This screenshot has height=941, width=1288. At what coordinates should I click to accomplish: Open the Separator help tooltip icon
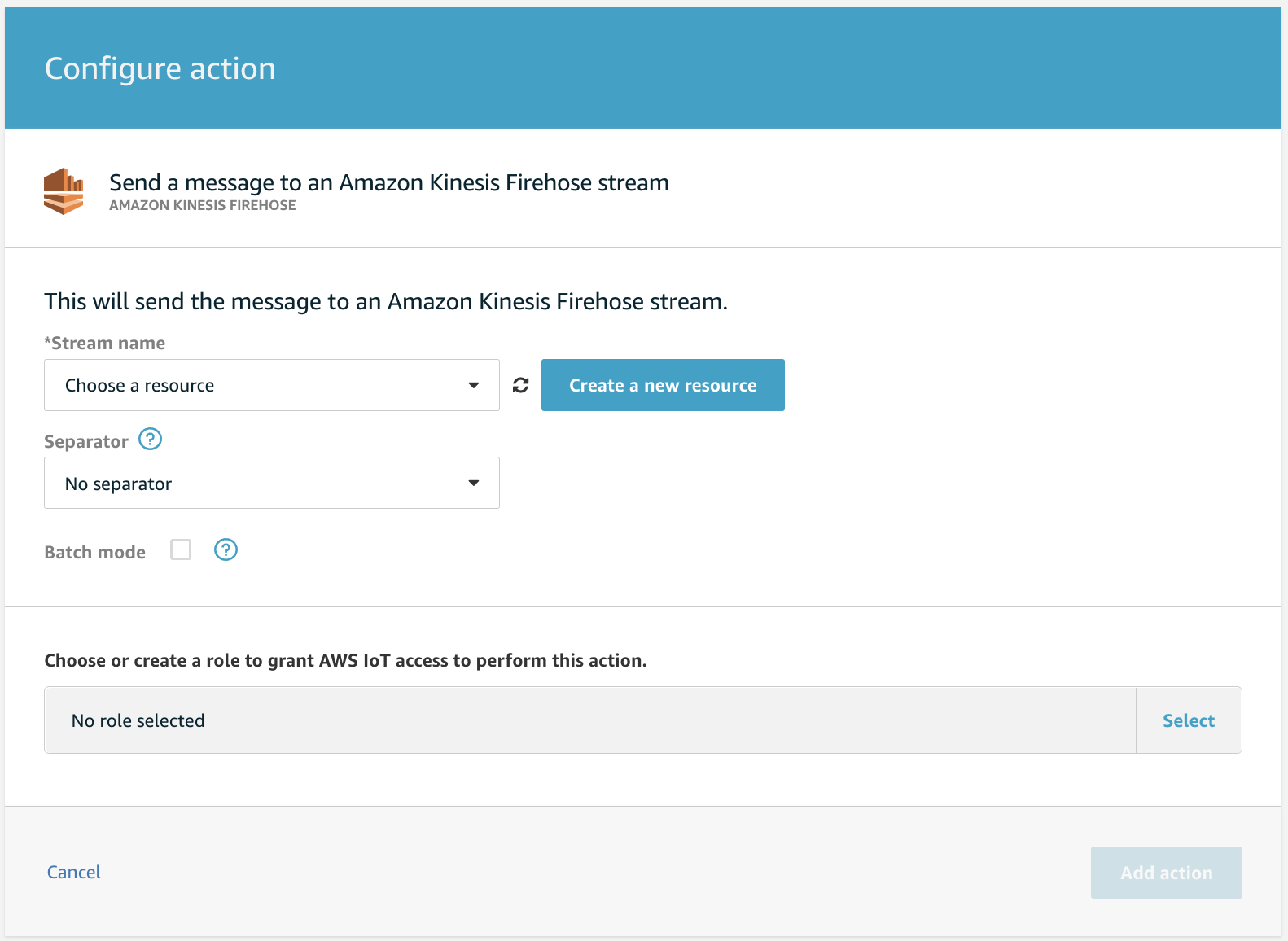151,440
